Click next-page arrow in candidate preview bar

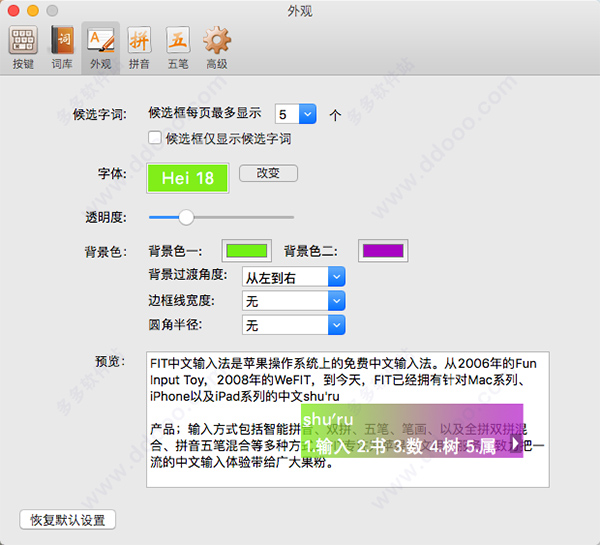coord(515,444)
